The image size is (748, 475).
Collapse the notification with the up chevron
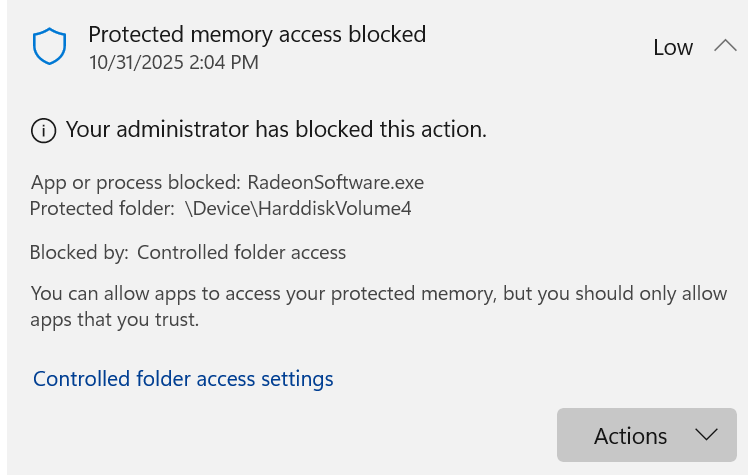click(x=725, y=46)
